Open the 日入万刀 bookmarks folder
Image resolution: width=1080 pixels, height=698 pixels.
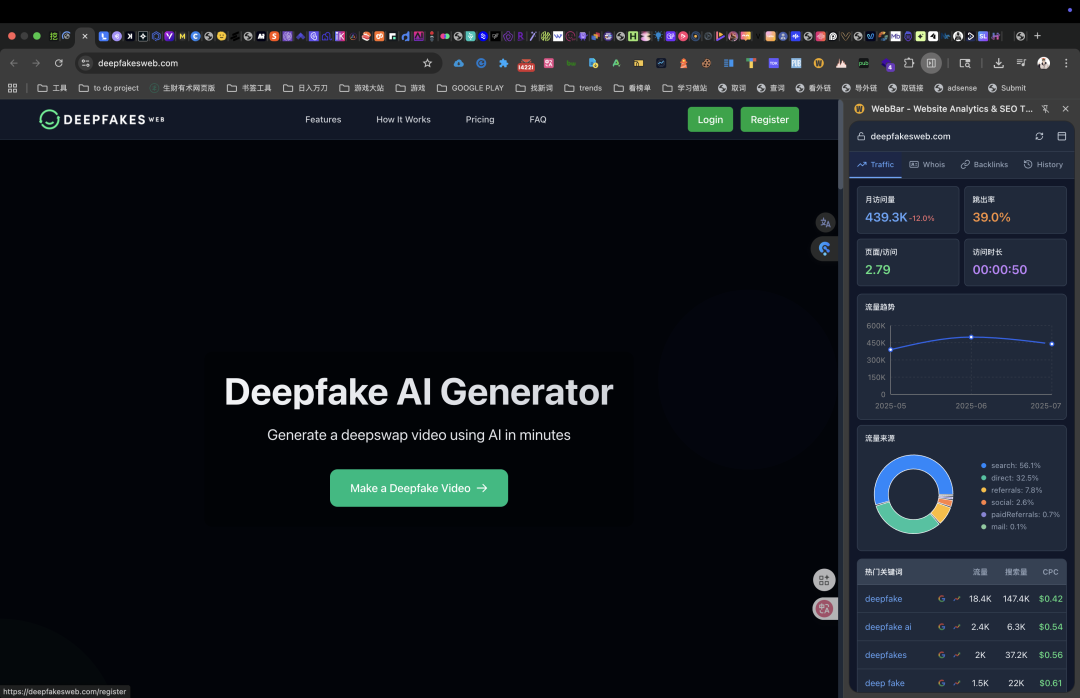tap(305, 88)
